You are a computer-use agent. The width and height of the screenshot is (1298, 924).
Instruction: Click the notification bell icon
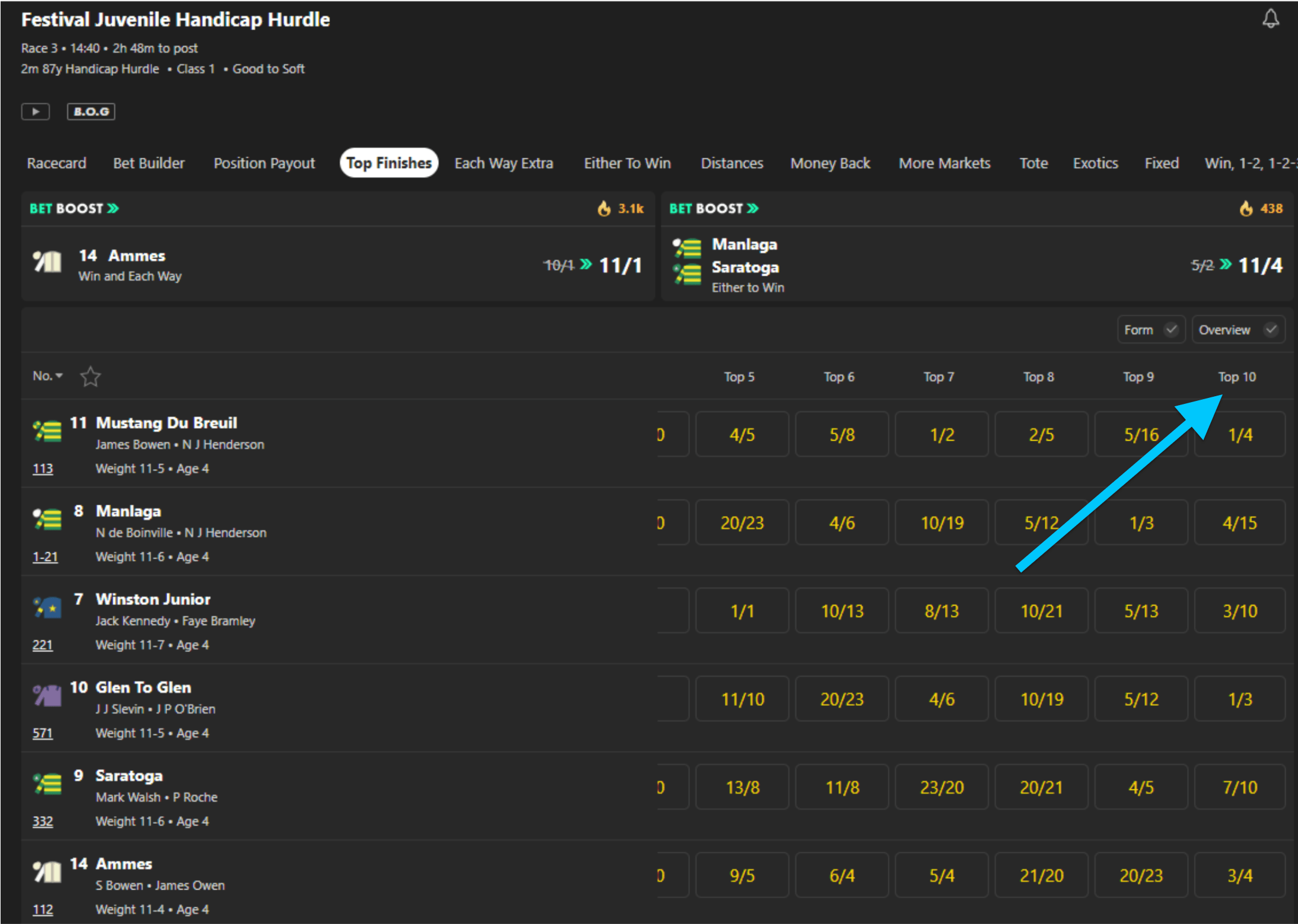coord(1270,19)
